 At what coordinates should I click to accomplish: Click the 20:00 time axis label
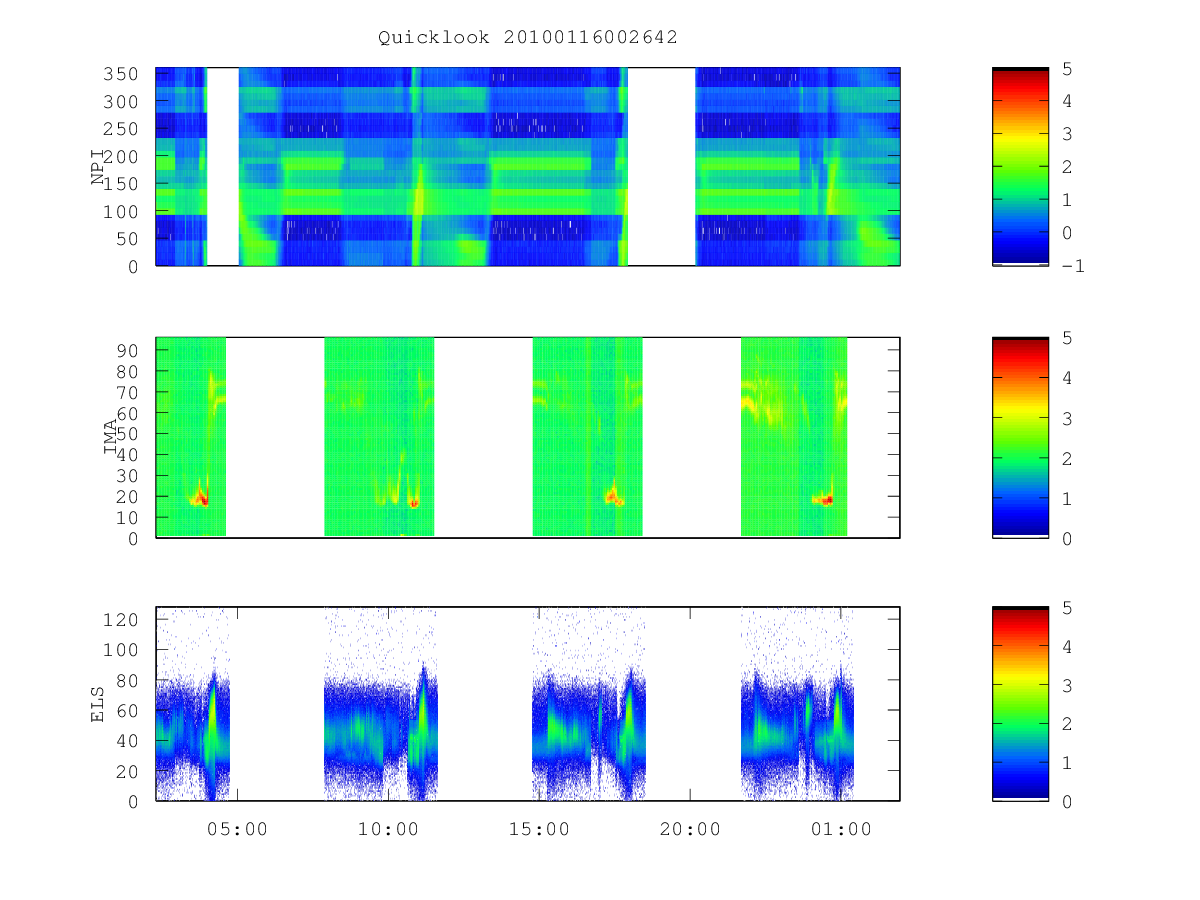690,829
